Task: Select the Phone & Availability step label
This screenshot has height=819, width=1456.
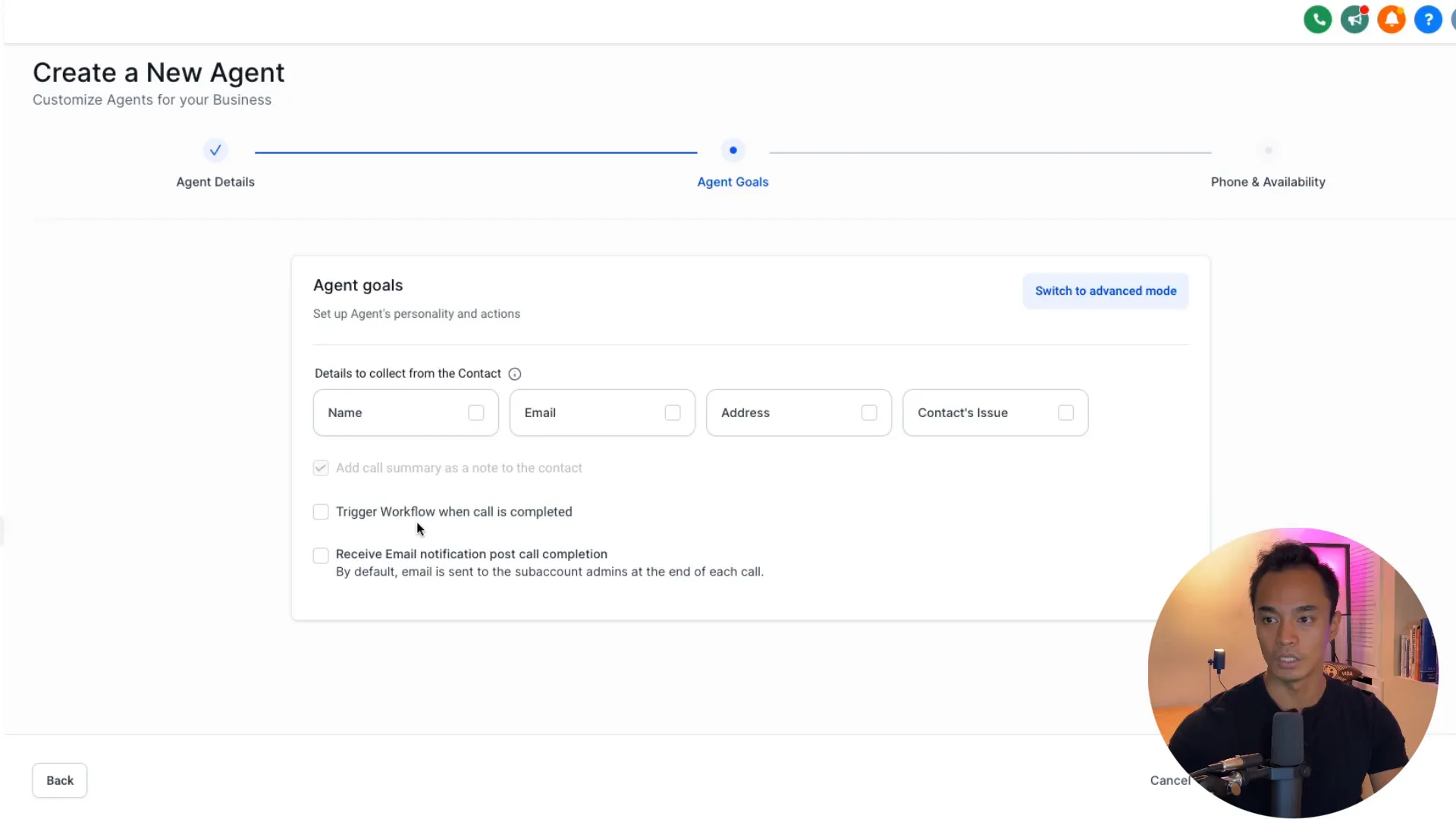Action: coord(1268,182)
